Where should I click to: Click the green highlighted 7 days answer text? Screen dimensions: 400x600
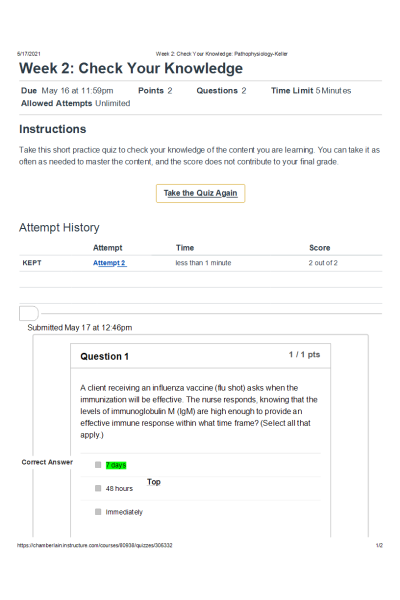[x=116, y=465]
